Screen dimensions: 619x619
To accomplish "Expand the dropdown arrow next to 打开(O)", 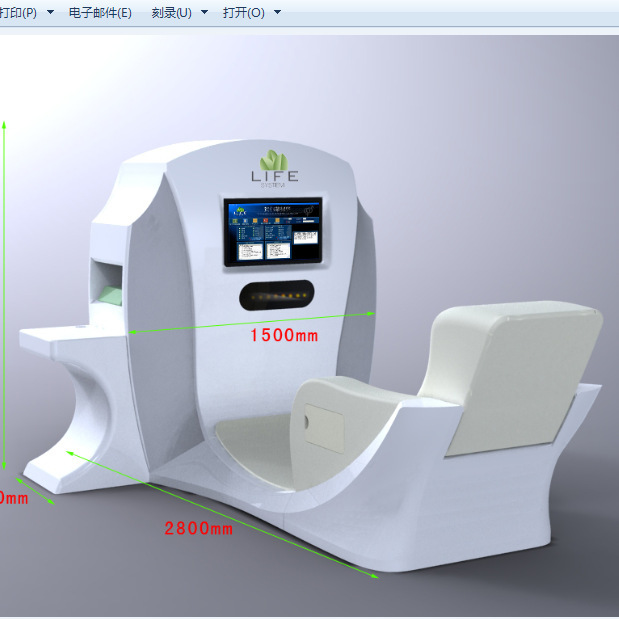I will click(278, 12).
